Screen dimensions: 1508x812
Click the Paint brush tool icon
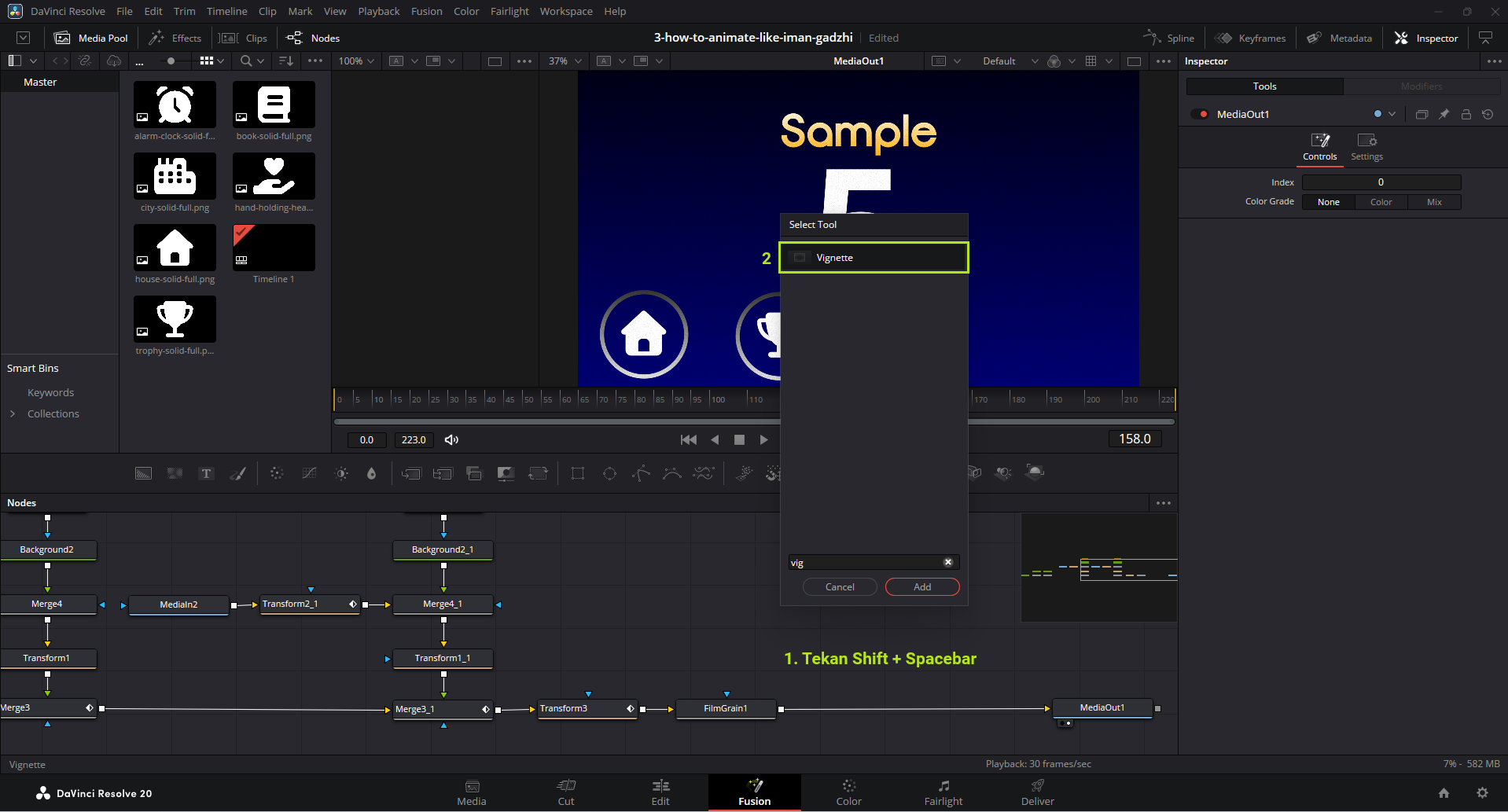237,473
